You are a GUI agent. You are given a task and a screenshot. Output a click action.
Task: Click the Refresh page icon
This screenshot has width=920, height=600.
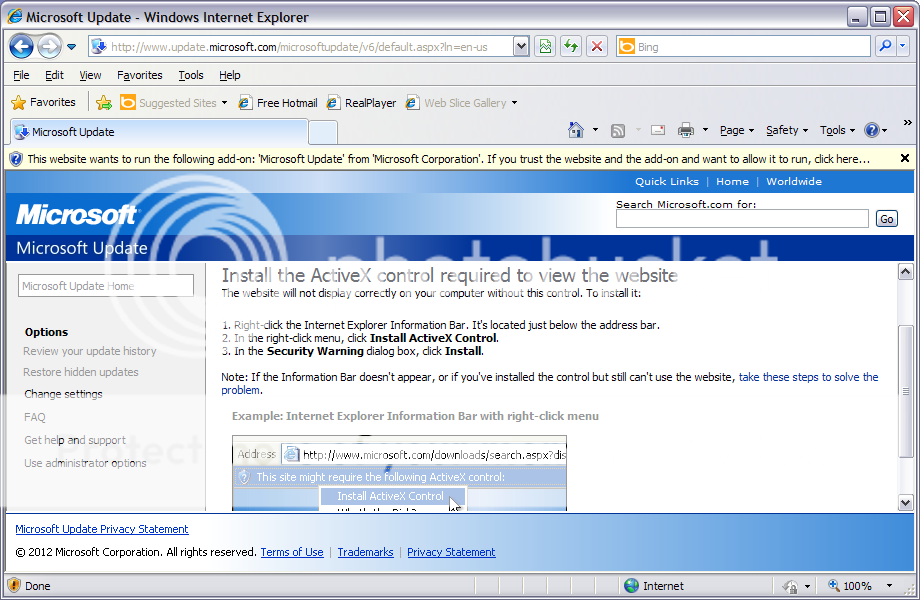click(571, 46)
